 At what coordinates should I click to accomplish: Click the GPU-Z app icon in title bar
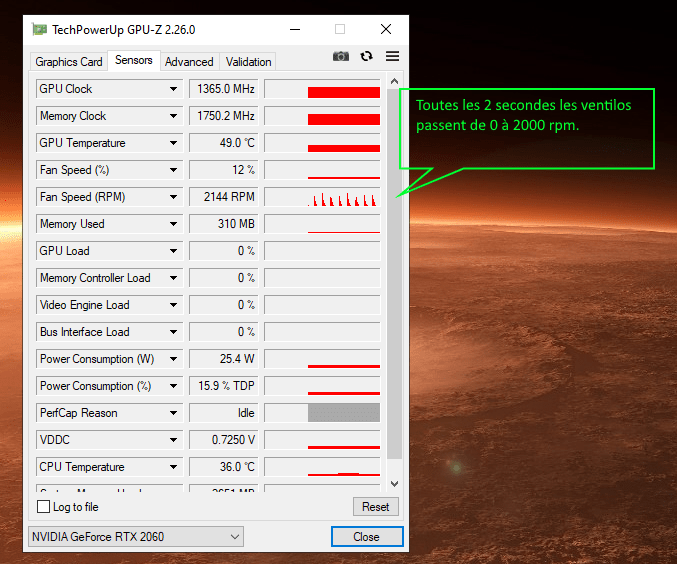[x=39, y=29]
